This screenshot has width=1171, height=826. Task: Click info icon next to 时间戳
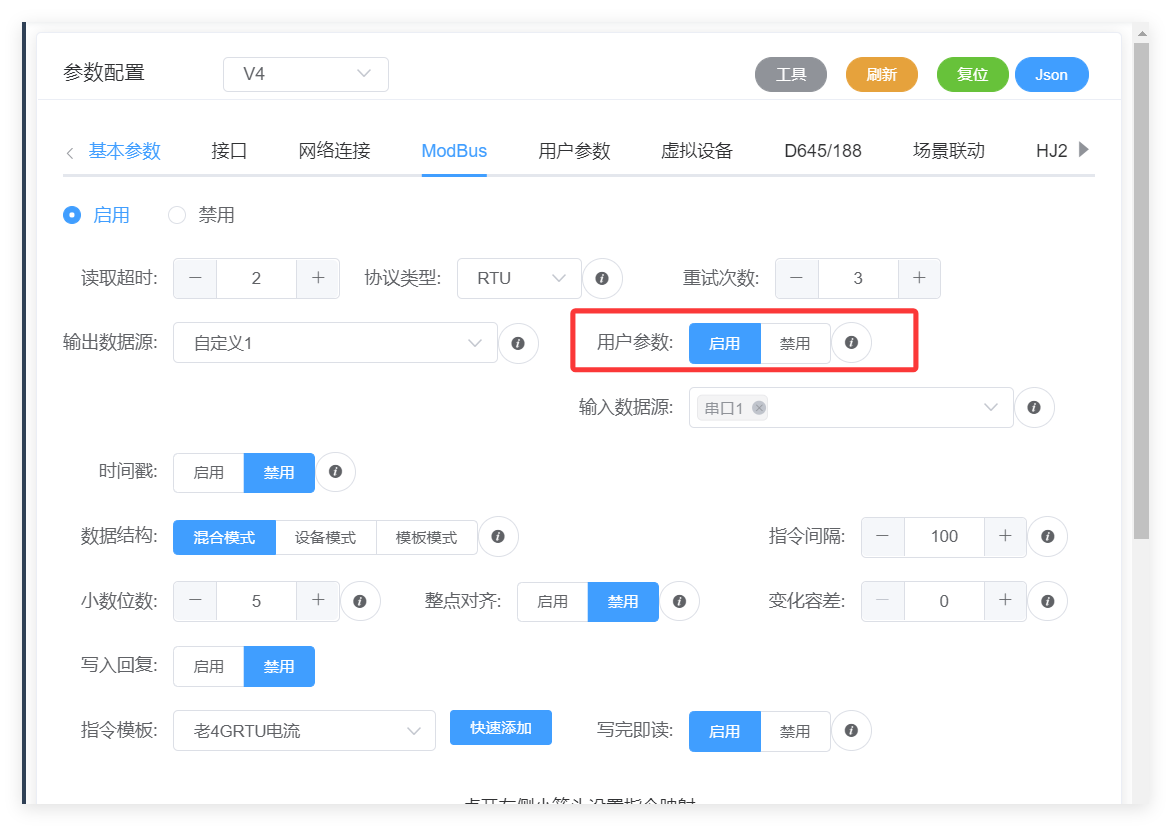click(x=336, y=472)
